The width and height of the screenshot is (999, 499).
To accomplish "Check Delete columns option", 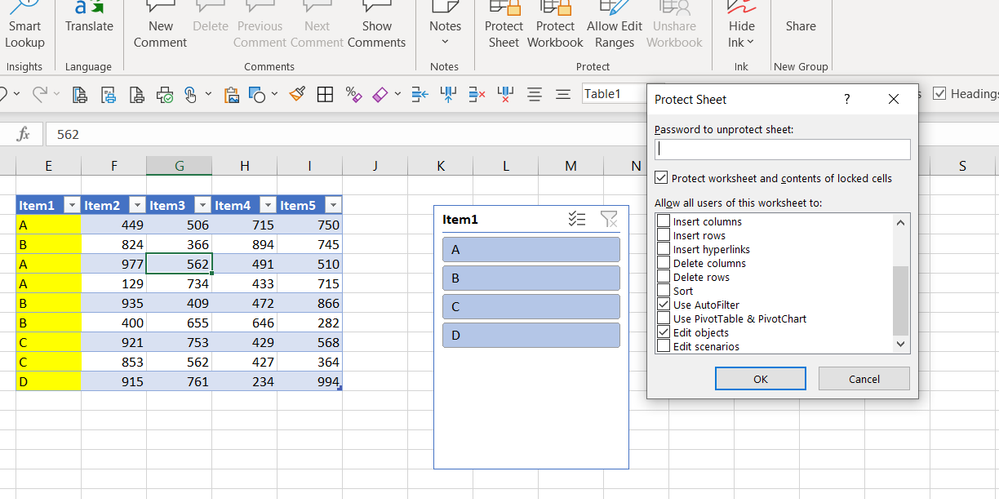I will pos(663,263).
